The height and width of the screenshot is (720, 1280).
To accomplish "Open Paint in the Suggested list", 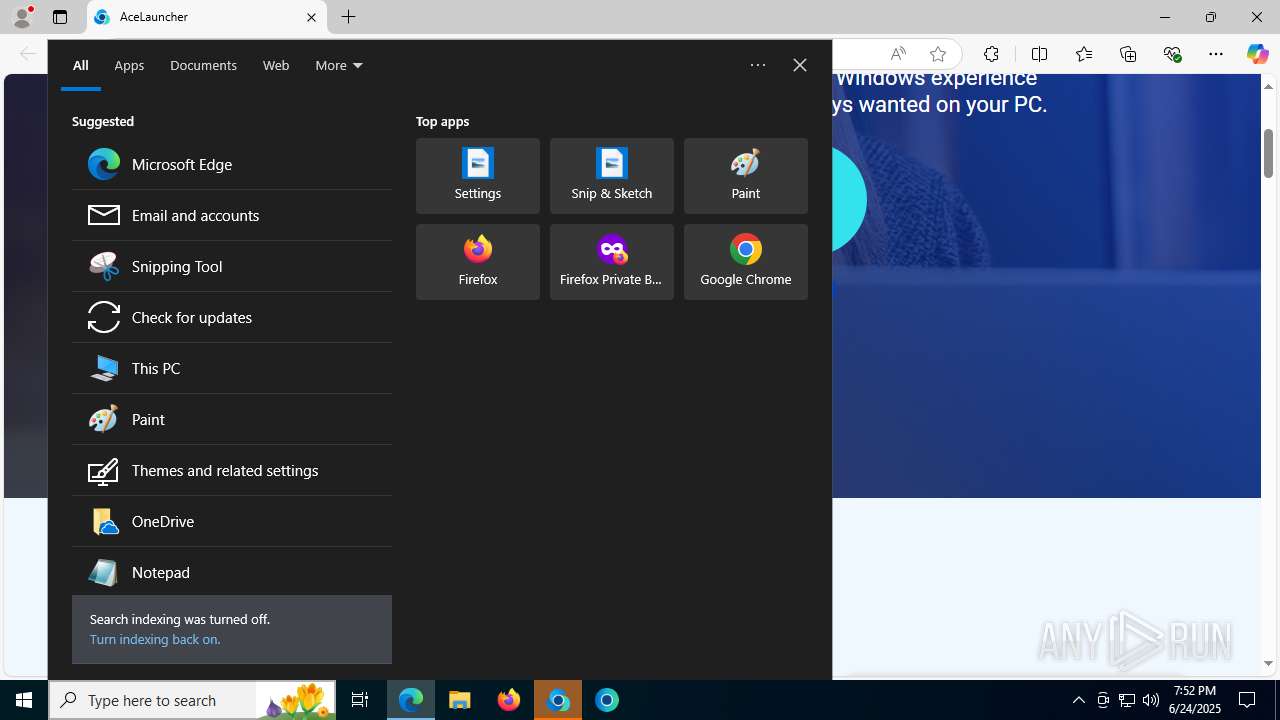I will click(x=231, y=419).
